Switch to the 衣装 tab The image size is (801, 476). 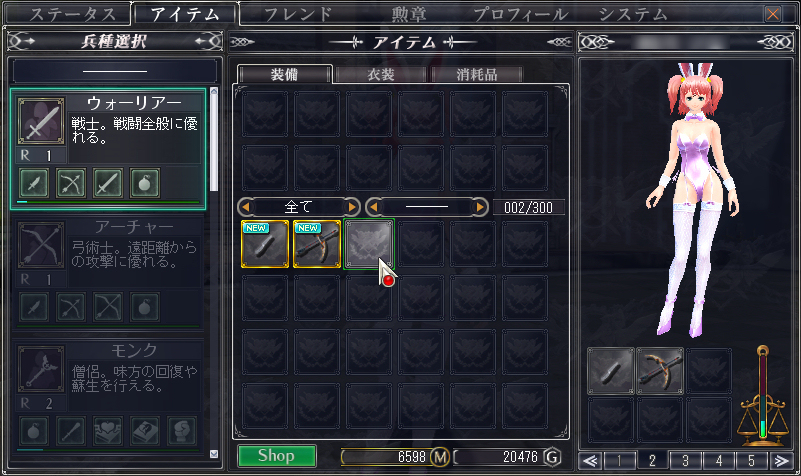pyautogui.click(x=381, y=75)
